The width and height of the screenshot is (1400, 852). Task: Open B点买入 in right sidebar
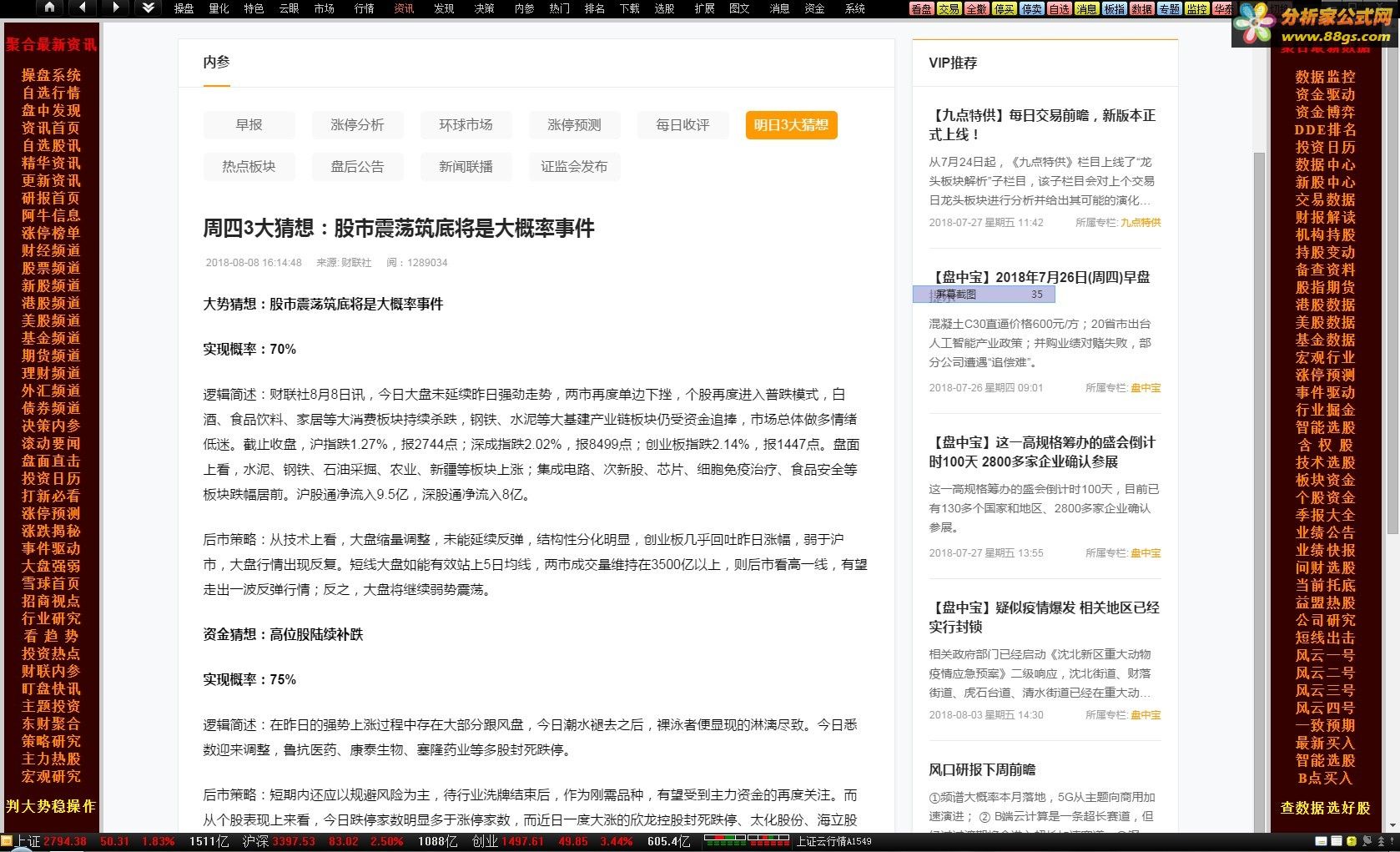click(1325, 778)
